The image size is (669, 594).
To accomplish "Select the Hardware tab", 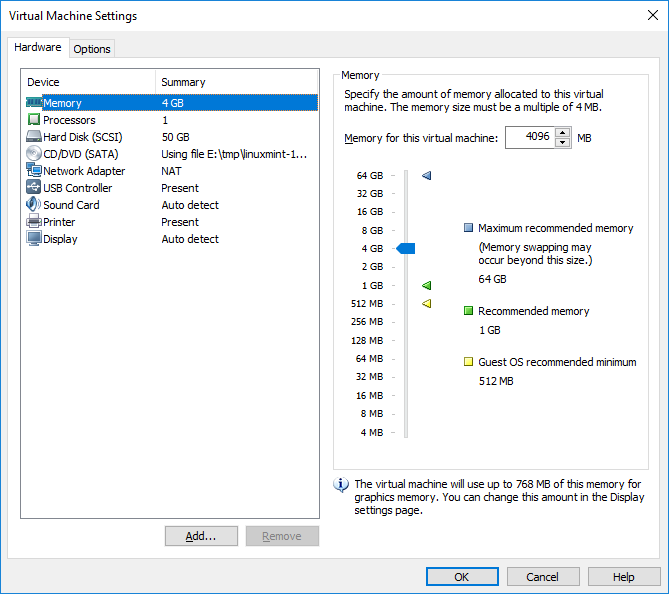I will [x=38, y=47].
